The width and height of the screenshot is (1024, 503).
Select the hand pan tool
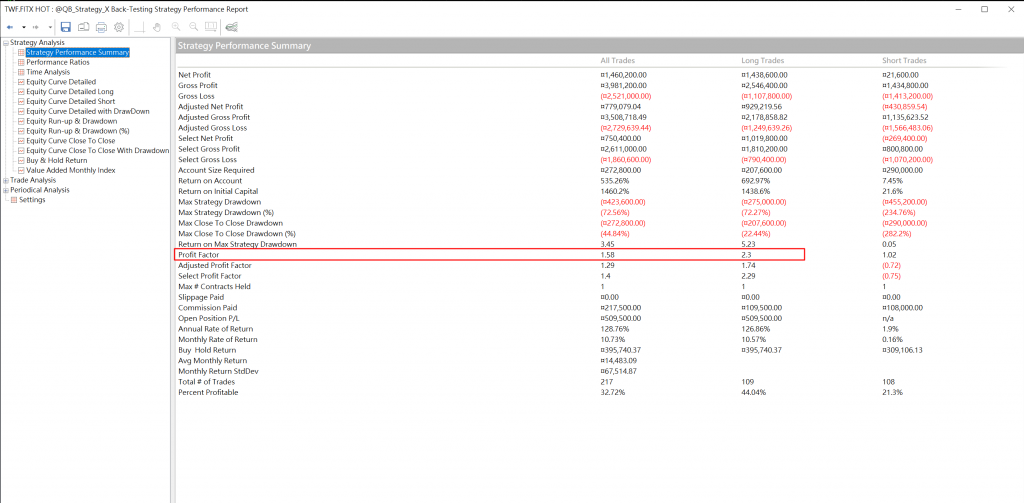(x=158, y=25)
